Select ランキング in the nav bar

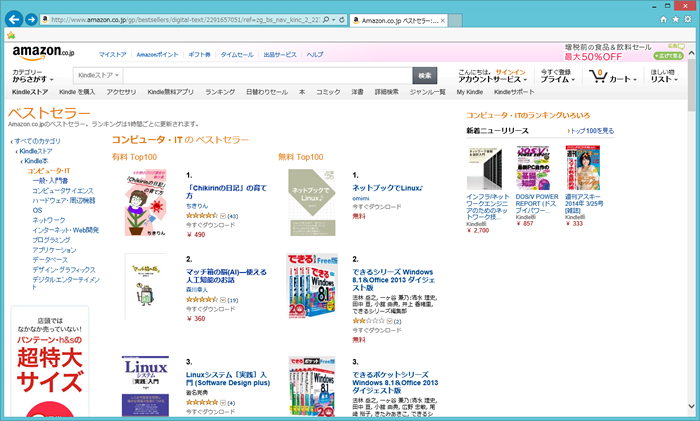(x=220, y=92)
